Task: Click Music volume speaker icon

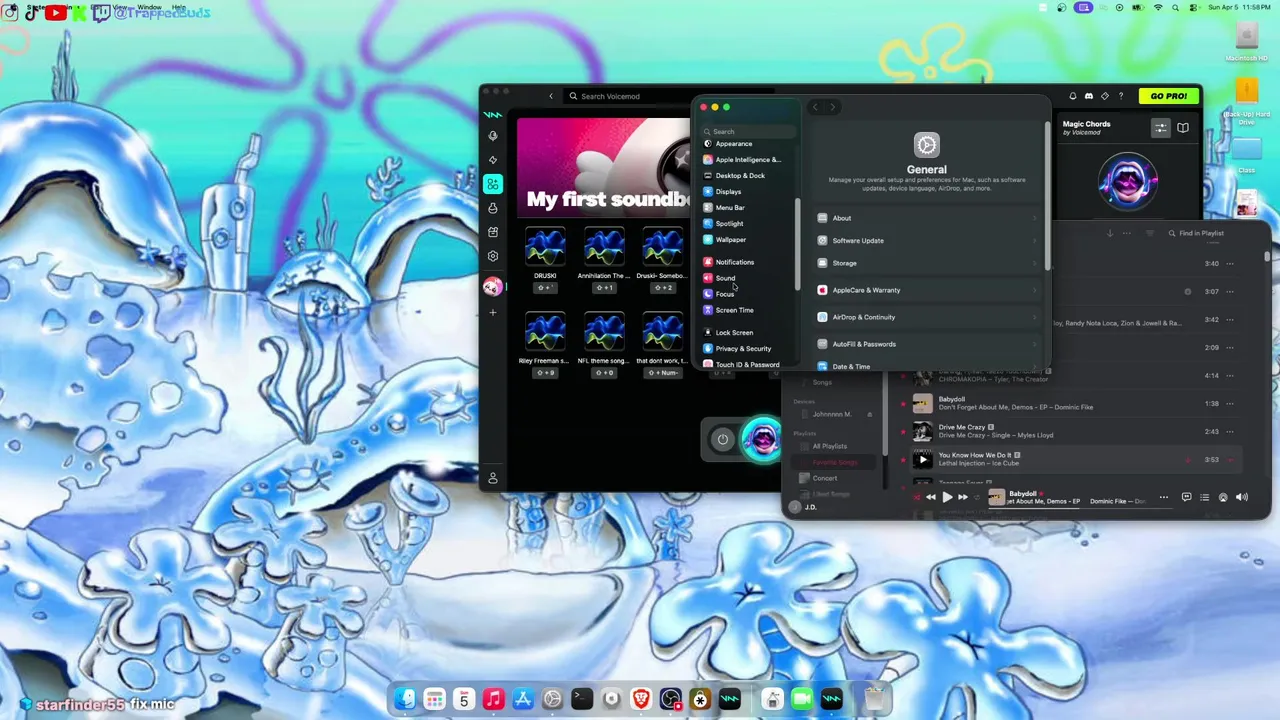Action: click(x=1241, y=497)
